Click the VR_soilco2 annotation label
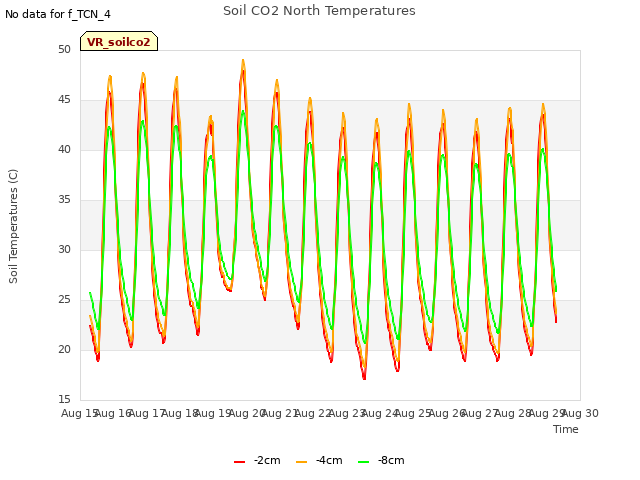Viewport: 640px width, 480px height. click(x=119, y=41)
